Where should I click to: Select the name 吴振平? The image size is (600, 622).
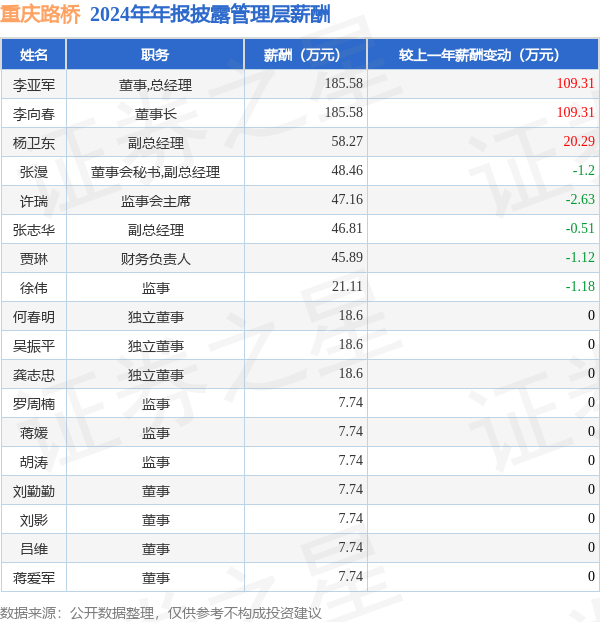[x=34, y=346]
